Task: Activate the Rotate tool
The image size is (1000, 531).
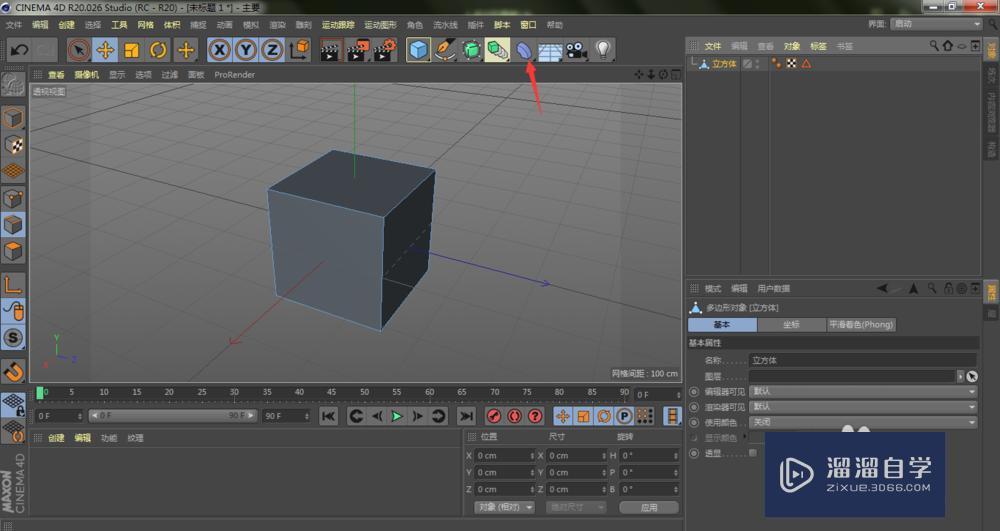Action: [158, 49]
